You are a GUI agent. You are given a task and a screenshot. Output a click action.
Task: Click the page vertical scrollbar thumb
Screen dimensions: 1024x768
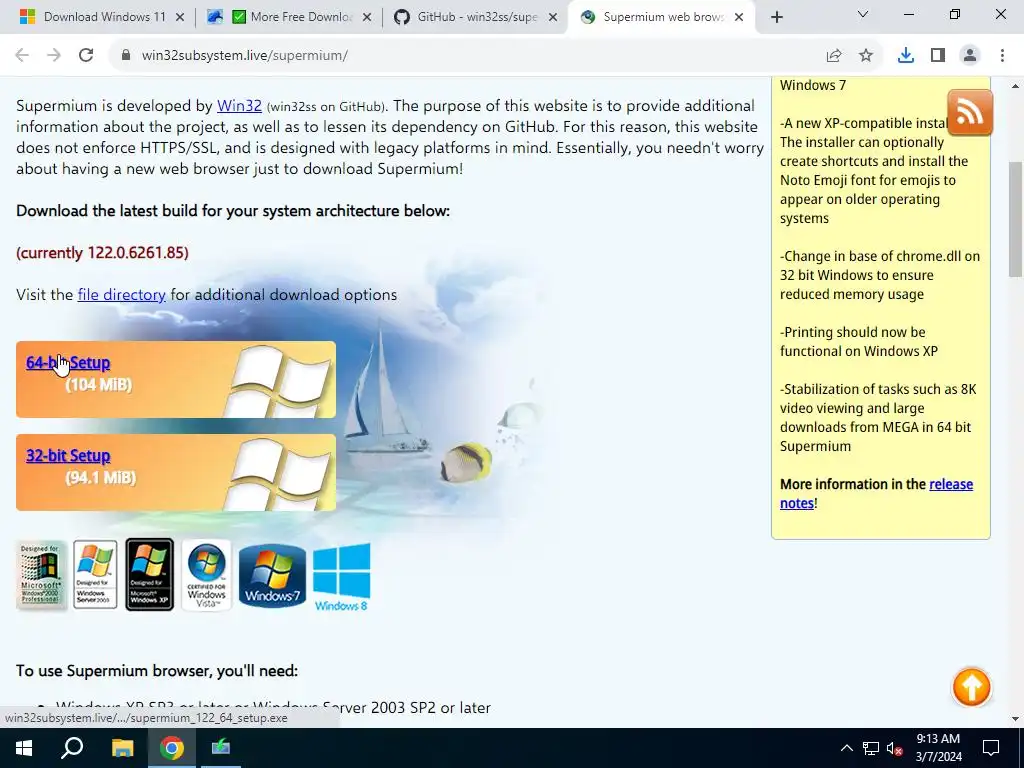[x=1016, y=219]
